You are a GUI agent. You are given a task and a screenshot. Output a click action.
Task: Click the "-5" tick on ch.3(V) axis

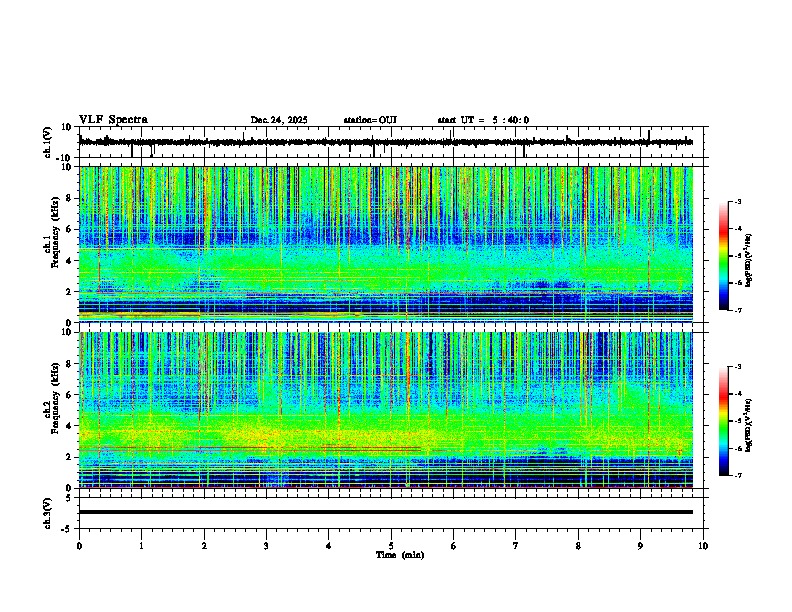68,529
